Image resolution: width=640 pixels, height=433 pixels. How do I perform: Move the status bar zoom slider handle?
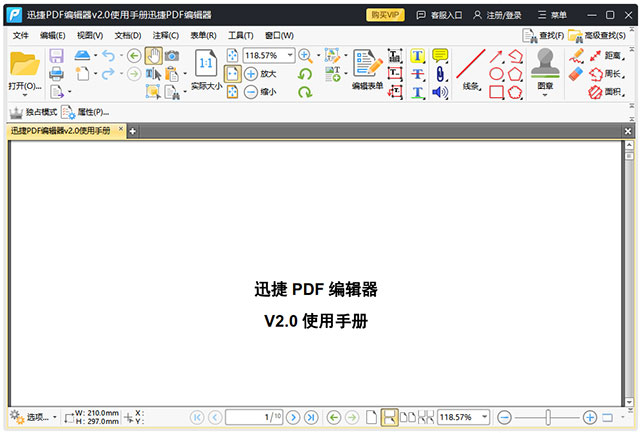click(x=548, y=417)
